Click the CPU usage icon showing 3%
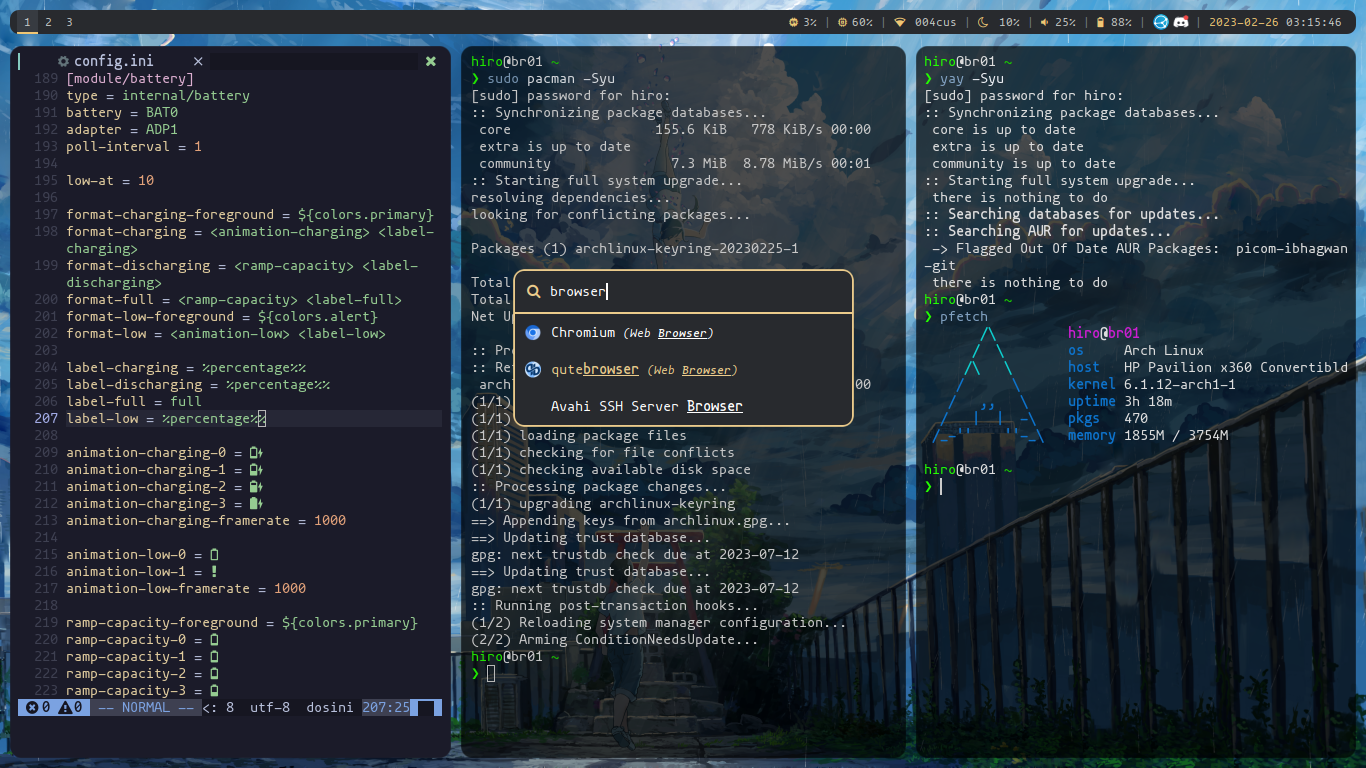This screenshot has width=1366, height=768. pos(794,21)
